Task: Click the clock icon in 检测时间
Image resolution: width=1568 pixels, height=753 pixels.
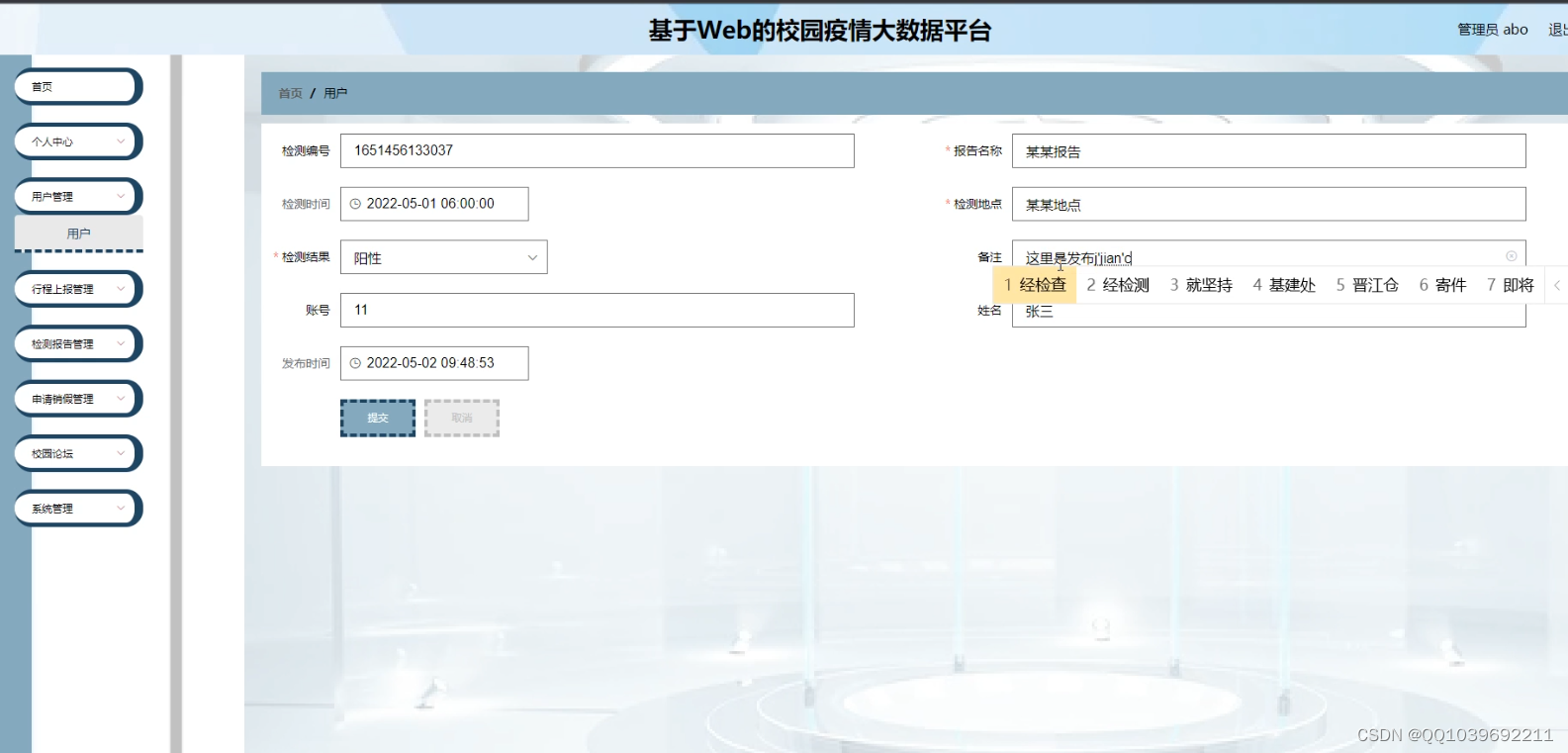Action: pos(355,204)
